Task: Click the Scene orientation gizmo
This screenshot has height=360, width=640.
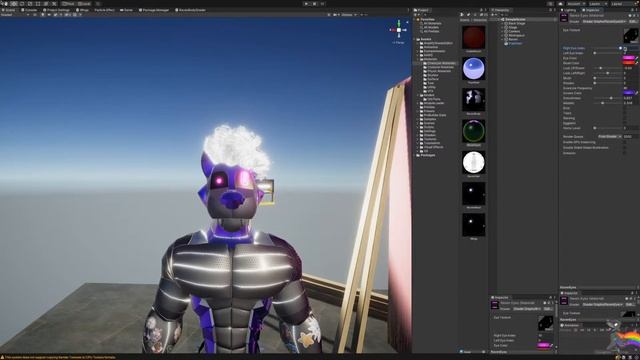Action: [x=399, y=30]
